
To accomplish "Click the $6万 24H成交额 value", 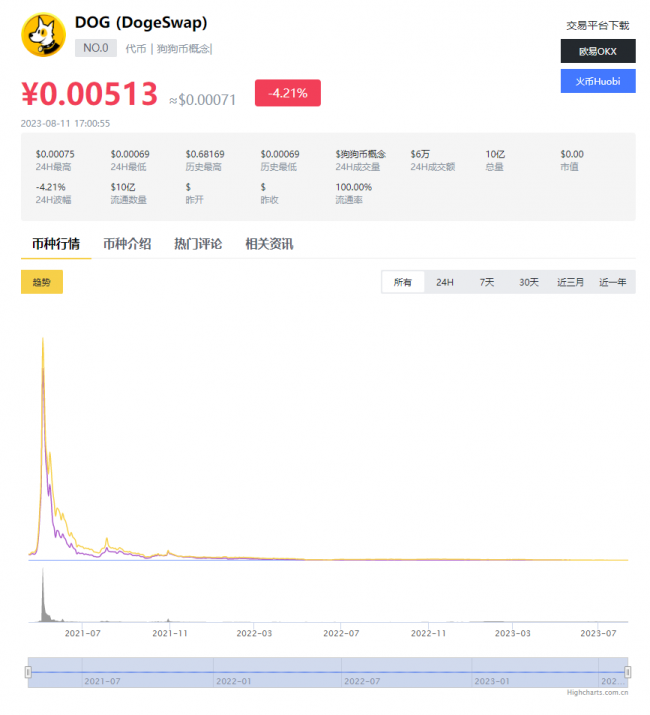I will click(x=420, y=154).
